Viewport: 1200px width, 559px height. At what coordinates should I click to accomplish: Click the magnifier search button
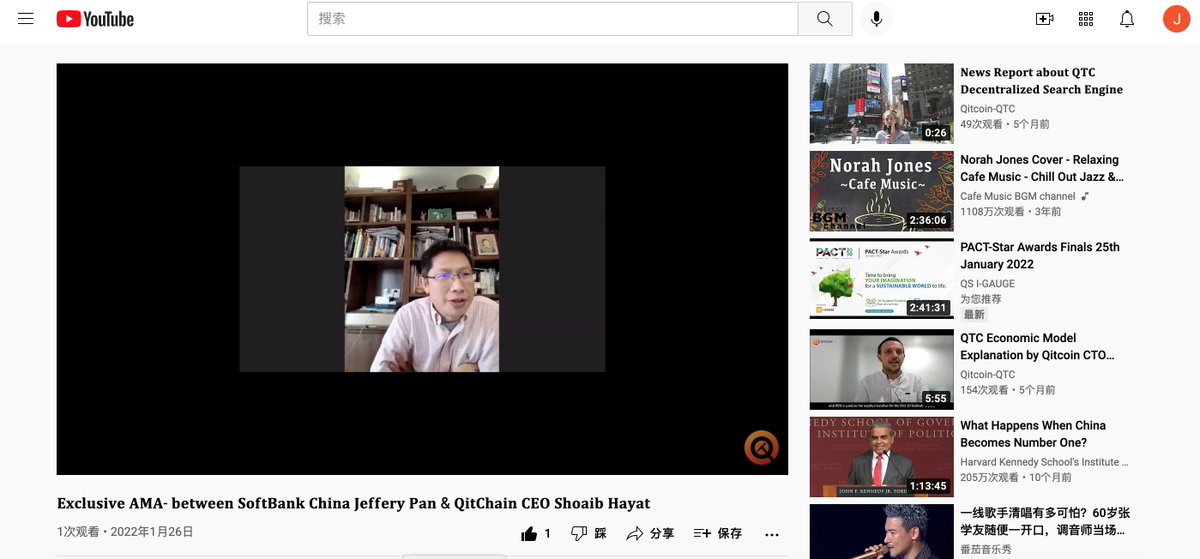(825, 19)
